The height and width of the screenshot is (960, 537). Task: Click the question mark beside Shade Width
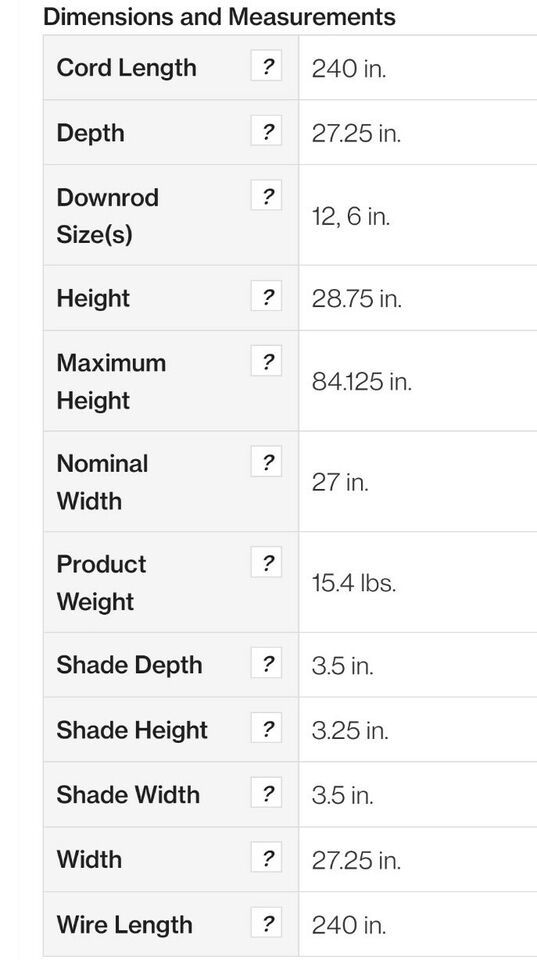[x=266, y=793]
